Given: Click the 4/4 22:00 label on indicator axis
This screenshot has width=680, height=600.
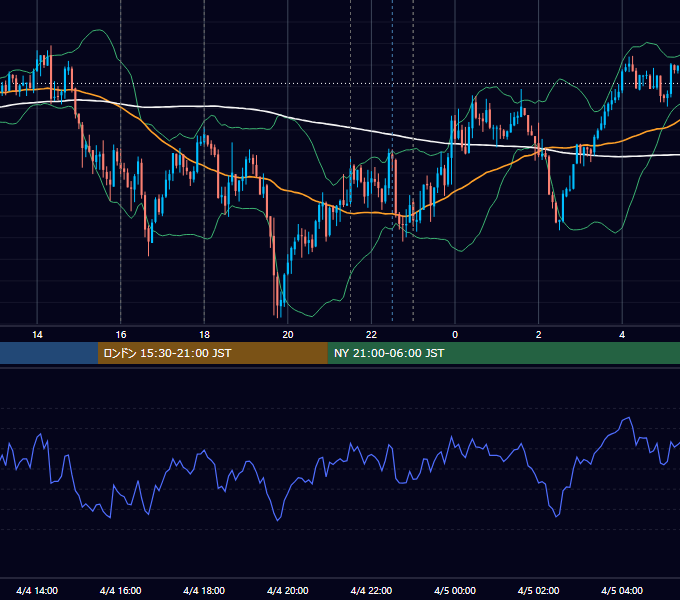Looking at the screenshot, I should pyautogui.click(x=371, y=590).
